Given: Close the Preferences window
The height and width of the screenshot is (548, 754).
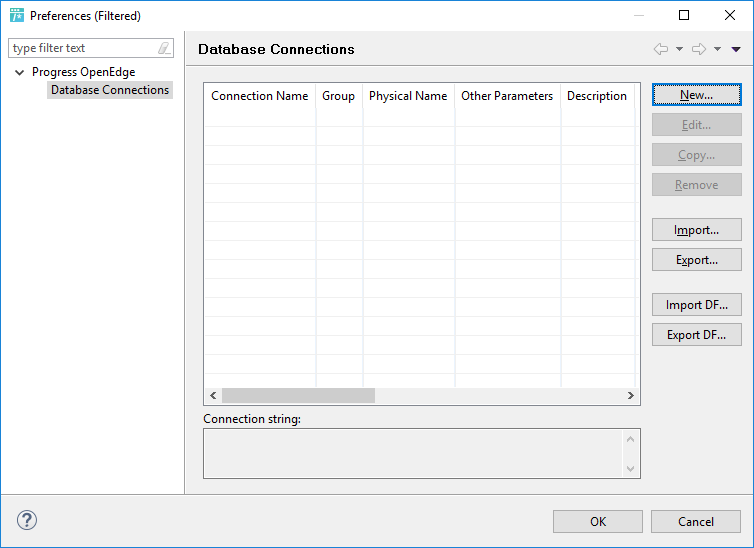Looking at the screenshot, I should point(729,15).
